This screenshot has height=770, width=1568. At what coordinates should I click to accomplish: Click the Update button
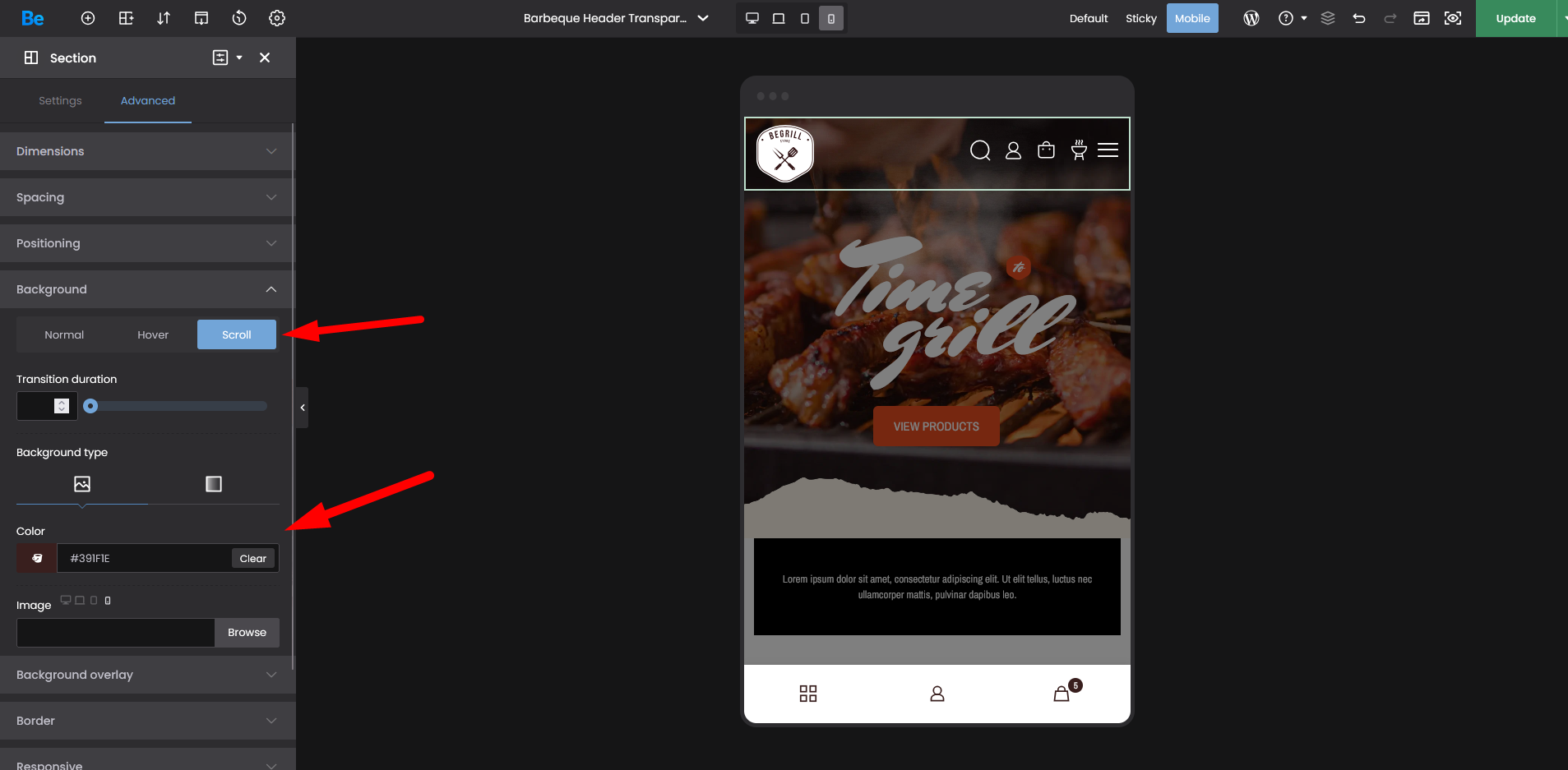[1515, 18]
